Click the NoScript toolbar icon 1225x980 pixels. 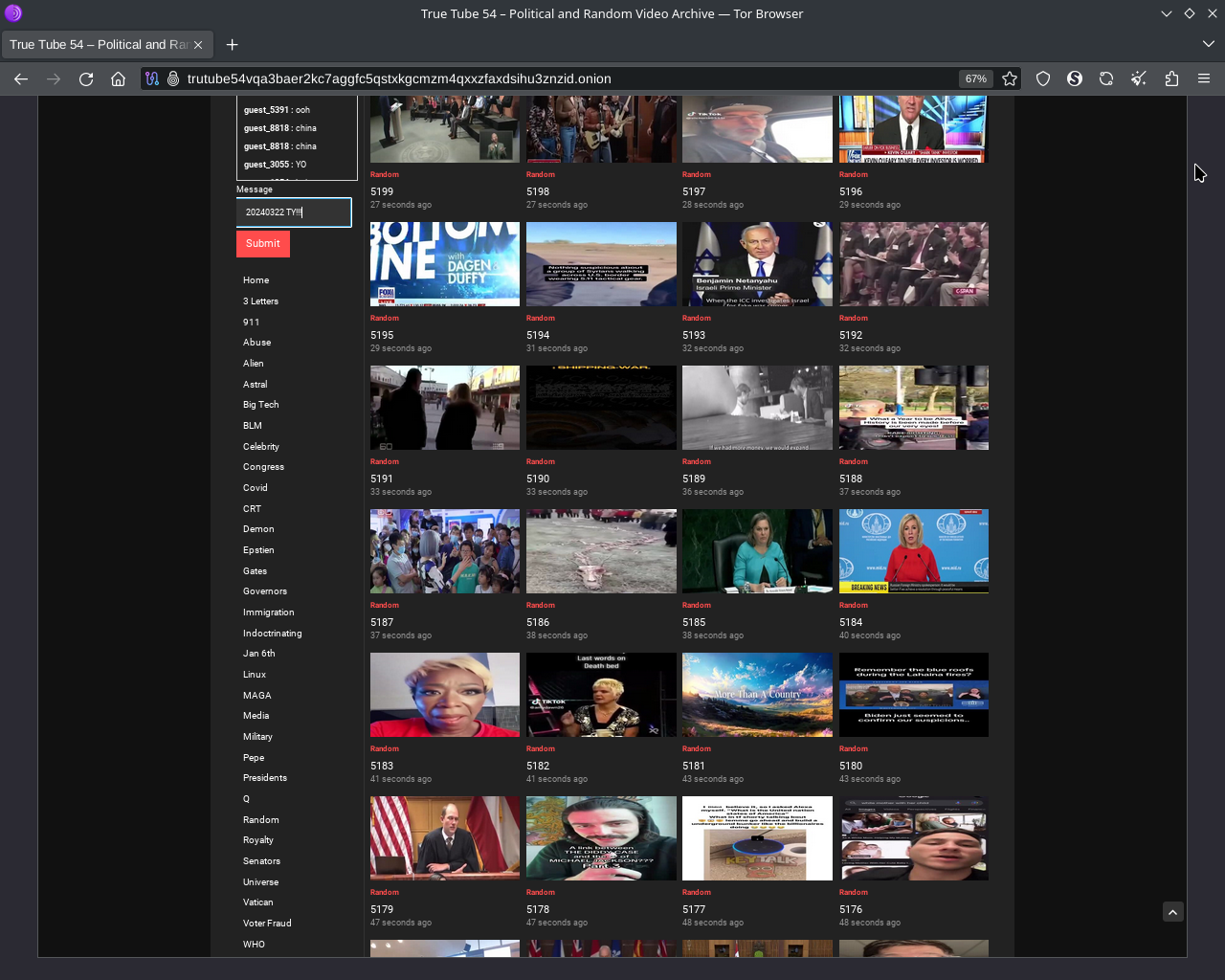(x=1075, y=79)
